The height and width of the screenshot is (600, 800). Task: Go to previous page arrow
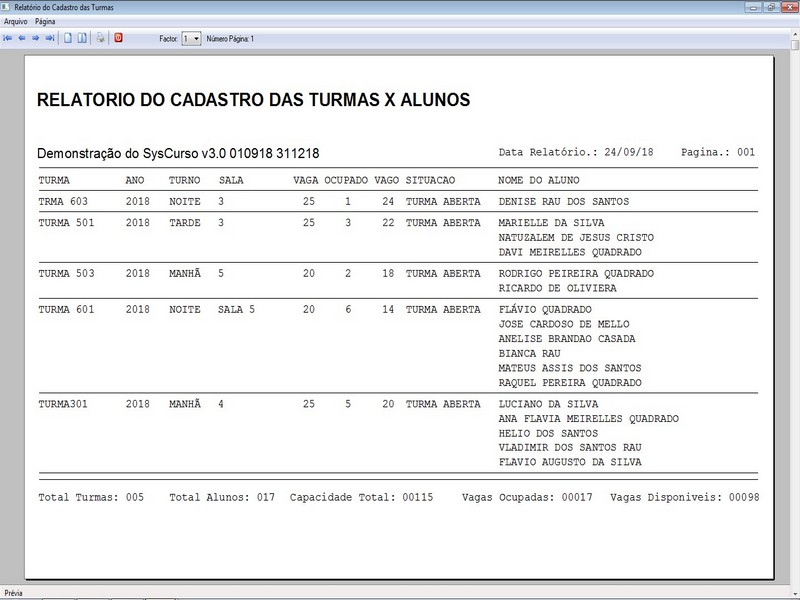click(22, 38)
